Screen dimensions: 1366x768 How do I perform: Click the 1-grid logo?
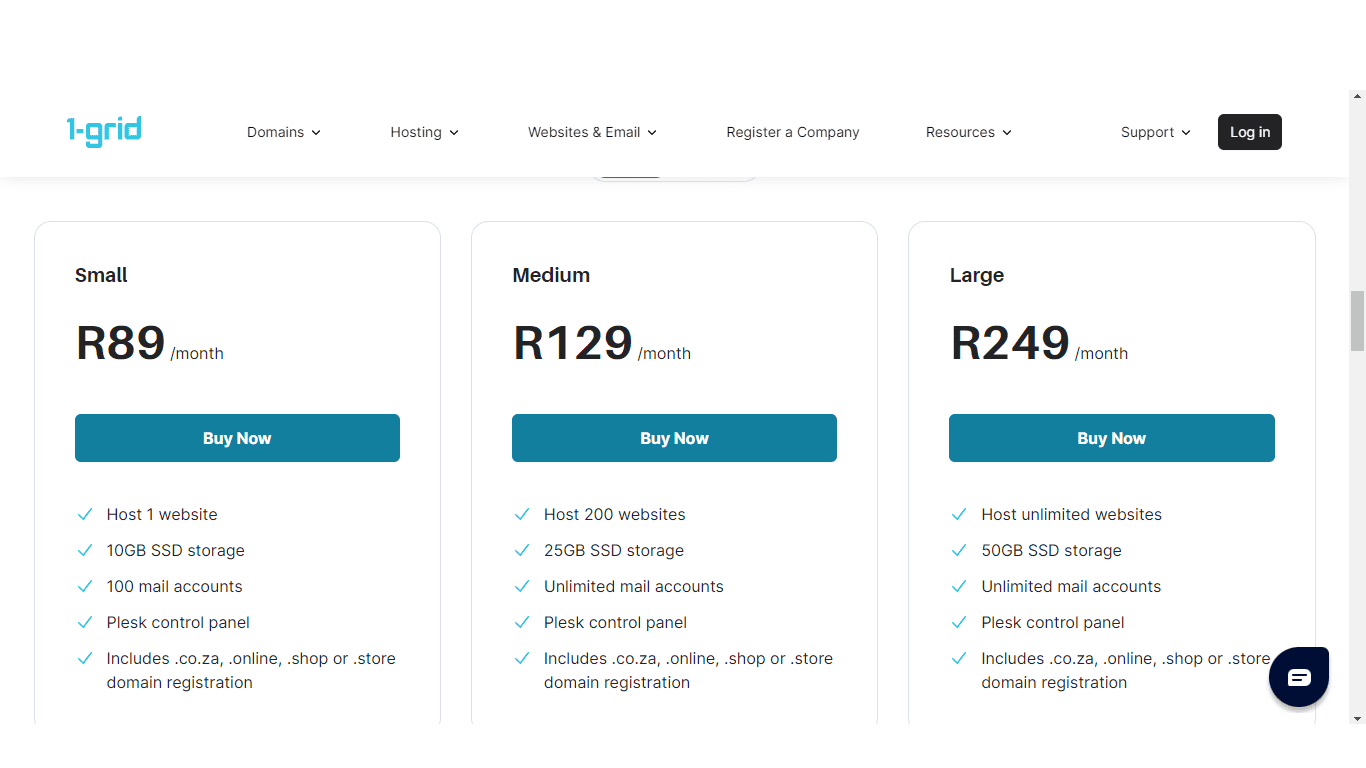tap(104, 131)
